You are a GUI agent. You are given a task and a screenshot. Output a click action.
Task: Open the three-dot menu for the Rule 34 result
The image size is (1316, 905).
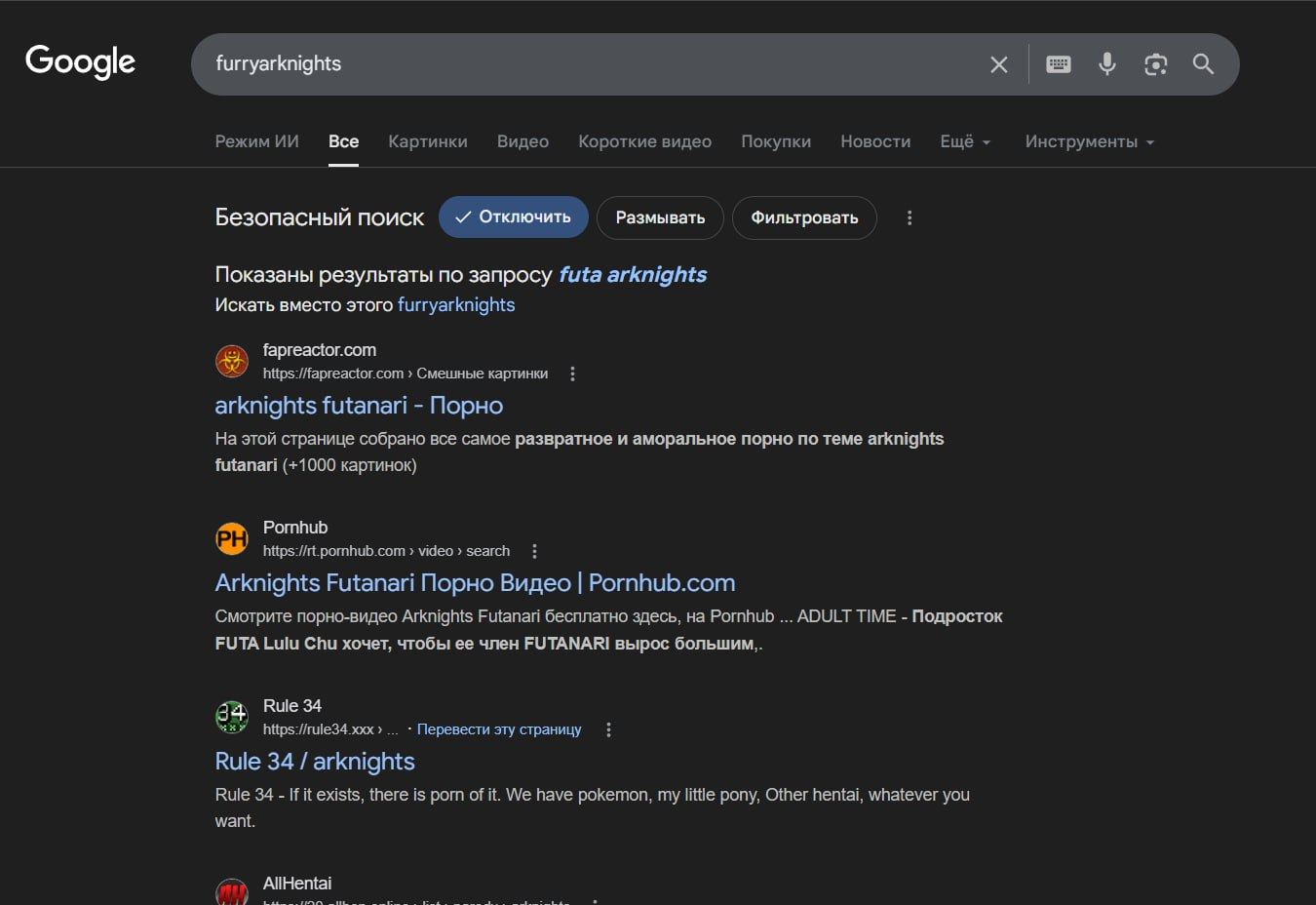[x=608, y=729]
